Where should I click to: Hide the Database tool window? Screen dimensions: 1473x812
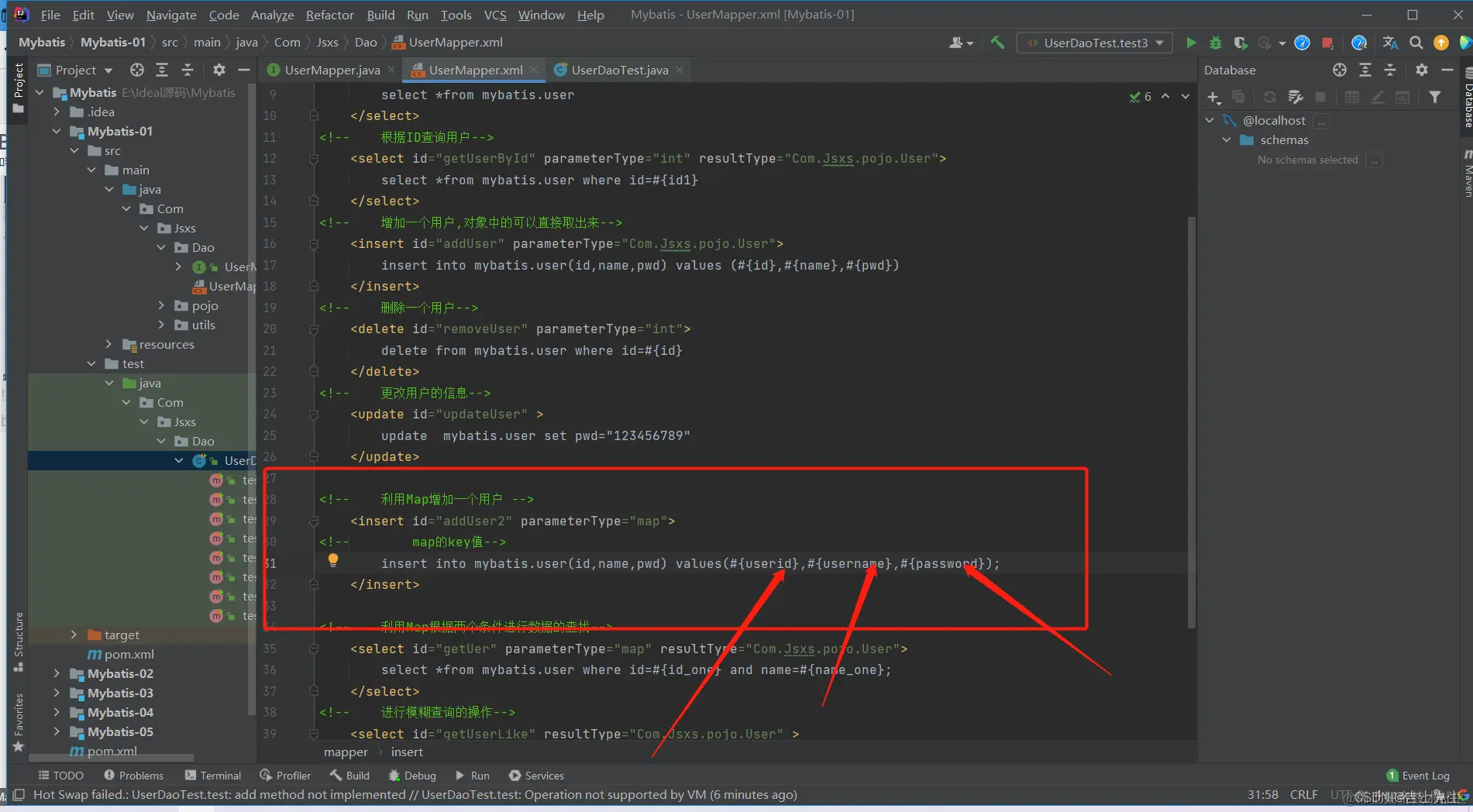pyautogui.click(x=1447, y=70)
